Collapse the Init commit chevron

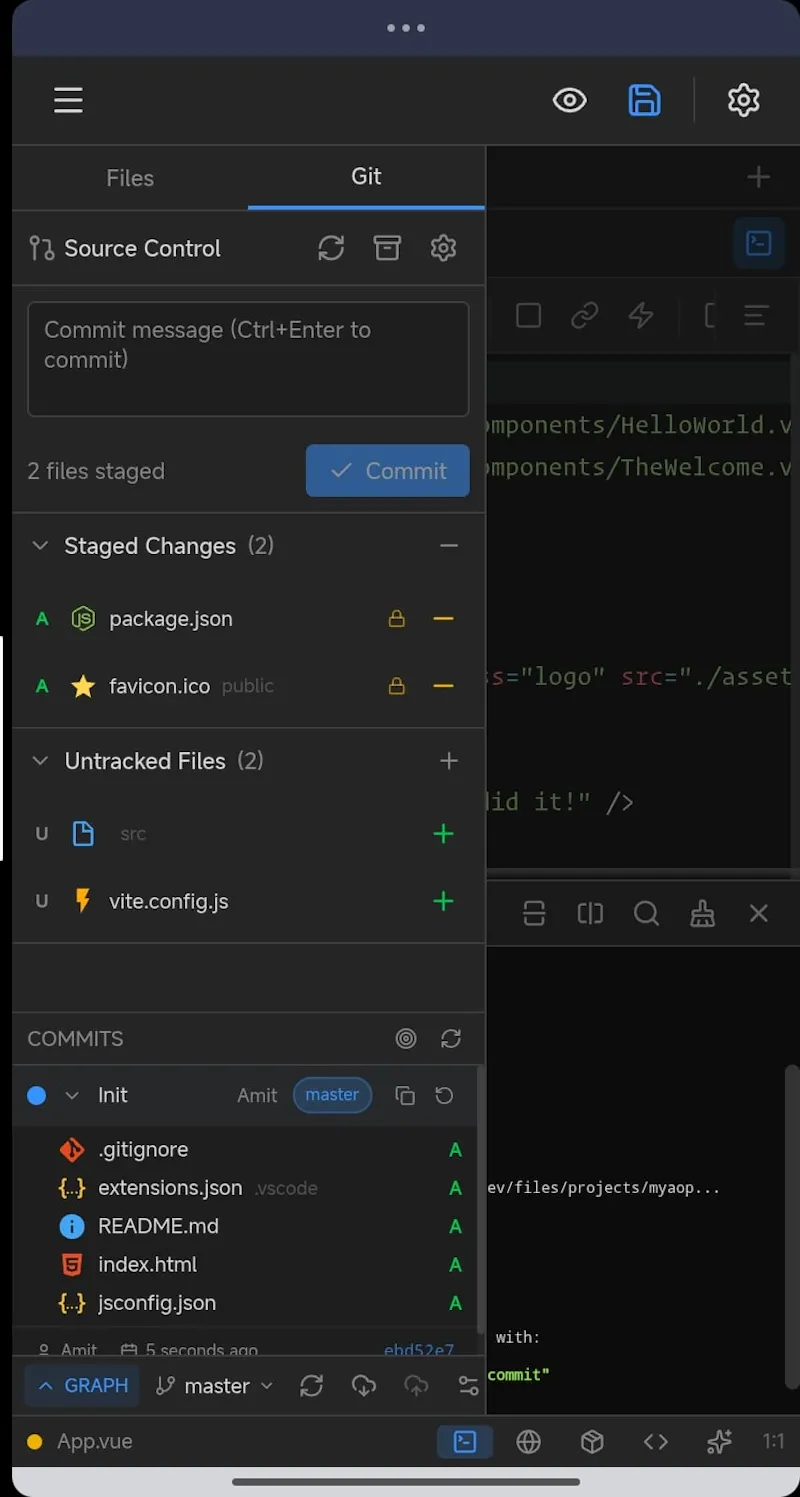pos(72,1096)
